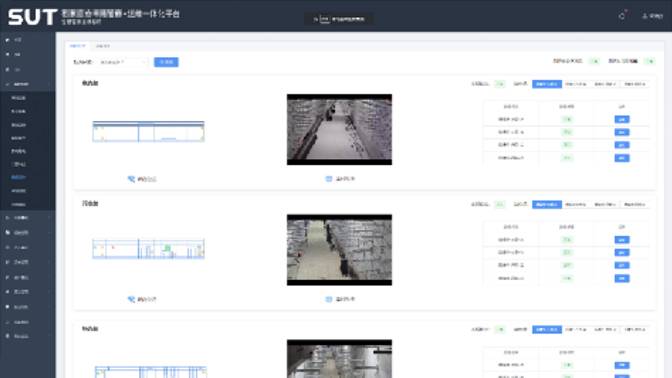
Task: Click the location map icon under first floor plan
Action: 131,179
